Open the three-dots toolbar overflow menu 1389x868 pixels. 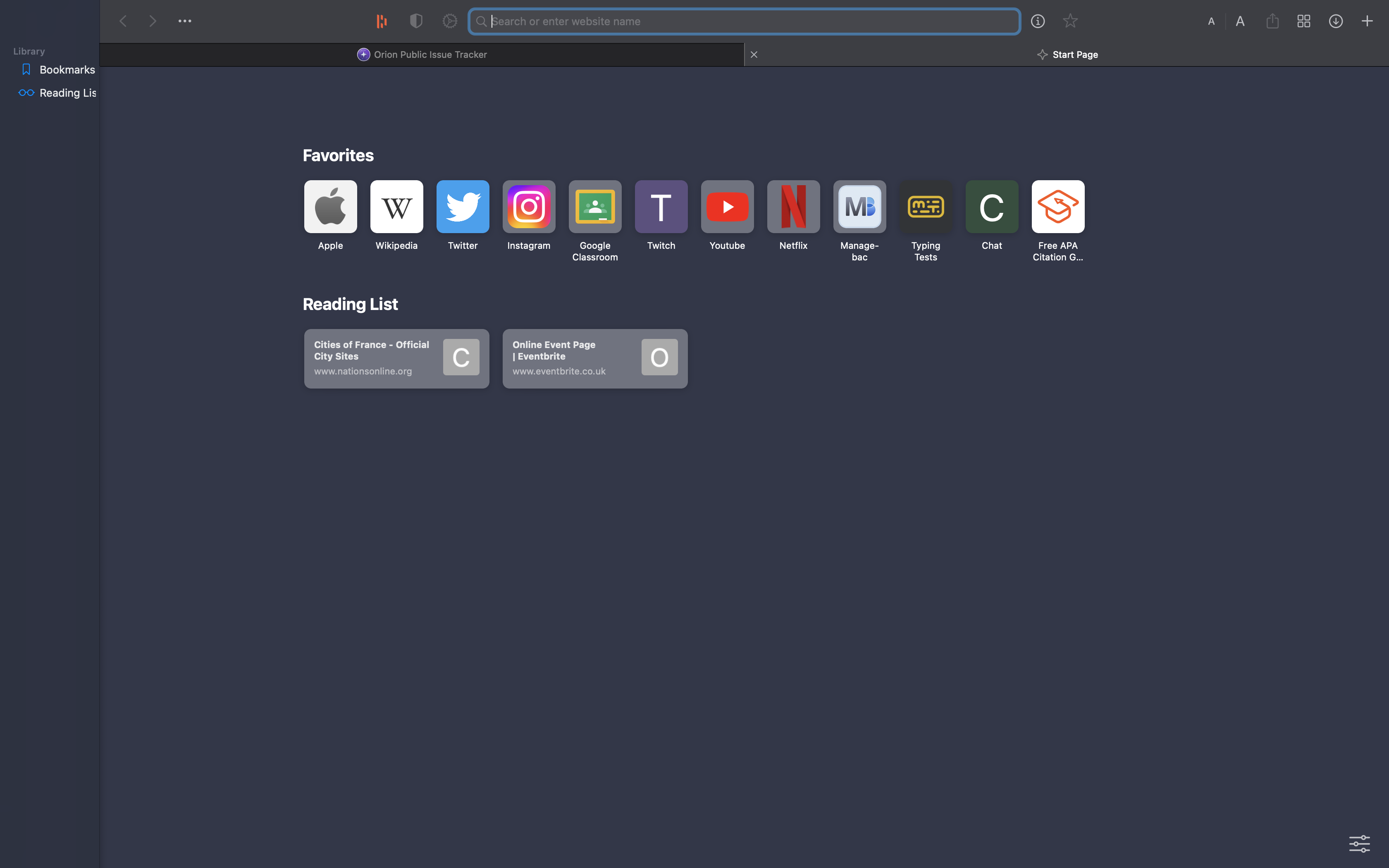click(184, 21)
